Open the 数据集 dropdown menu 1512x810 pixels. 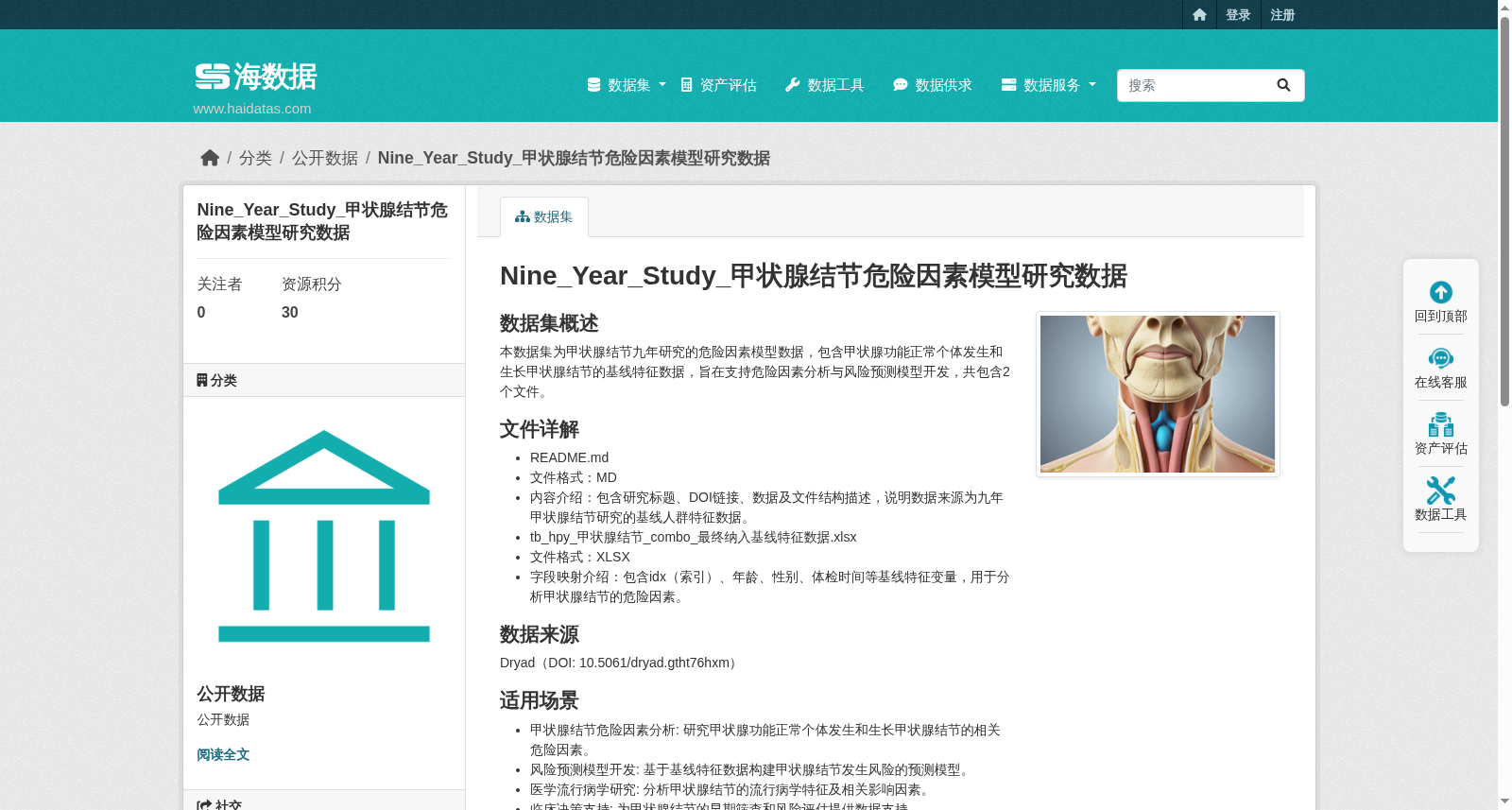[x=627, y=85]
